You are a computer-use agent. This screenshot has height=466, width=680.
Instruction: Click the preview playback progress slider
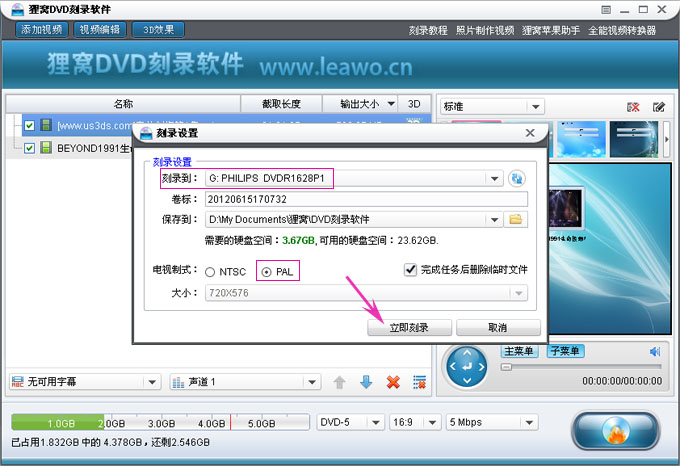pyautogui.click(x=581, y=367)
